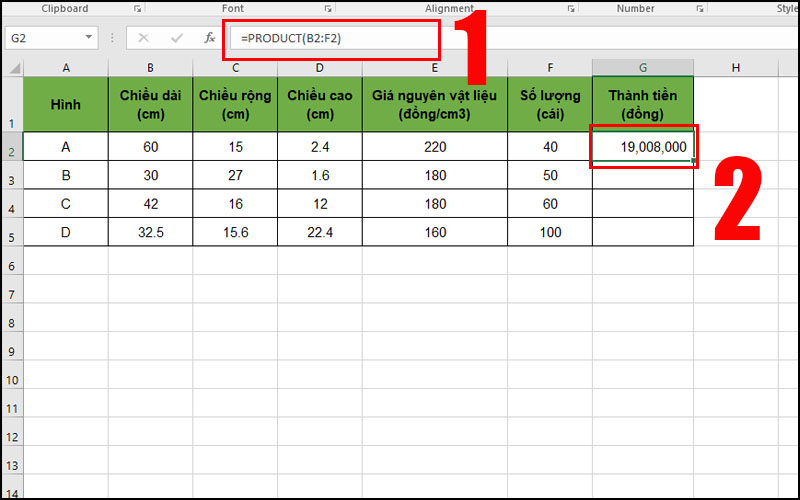Click the Enter checkmark icon in formula bar

pos(177,38)
